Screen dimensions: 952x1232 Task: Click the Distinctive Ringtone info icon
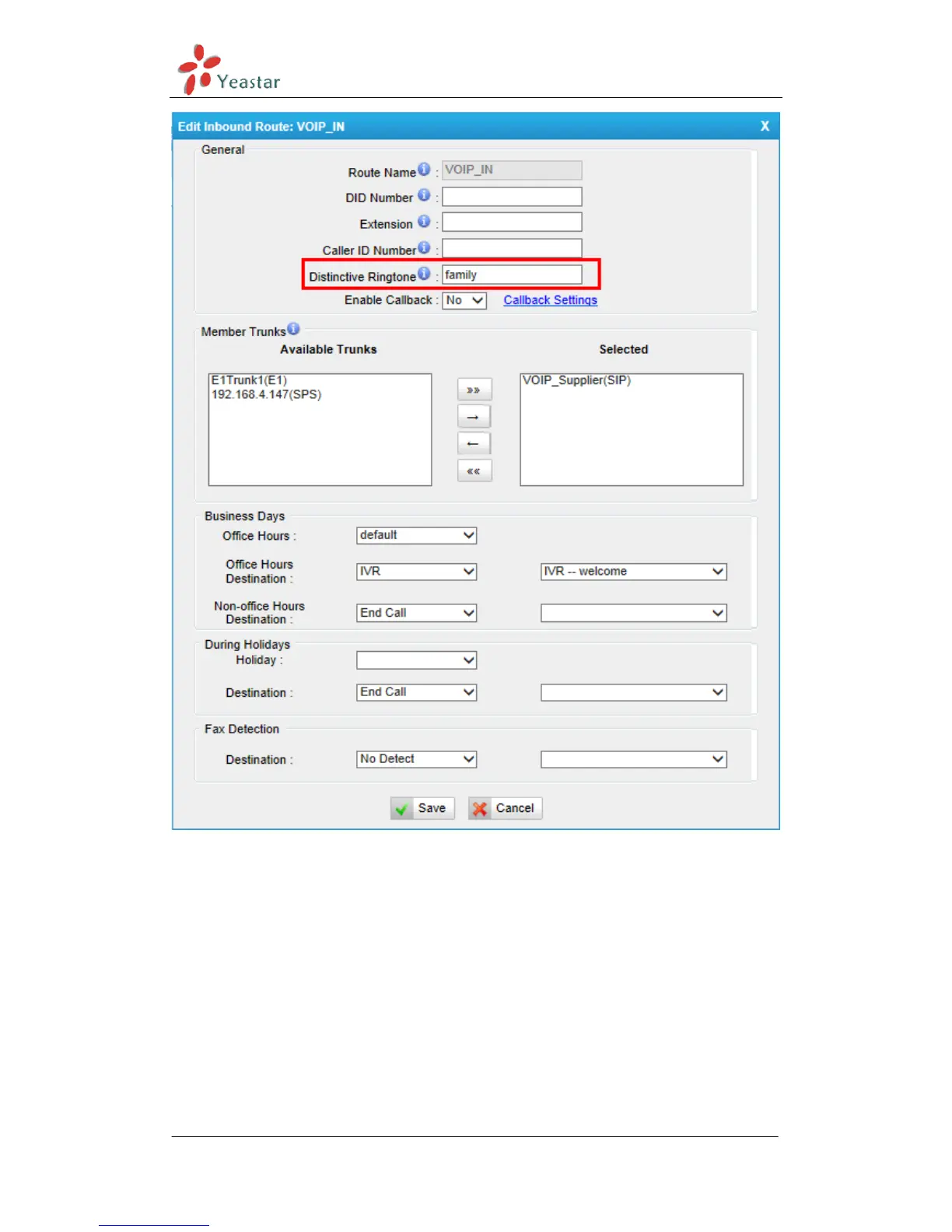(424, 273)
